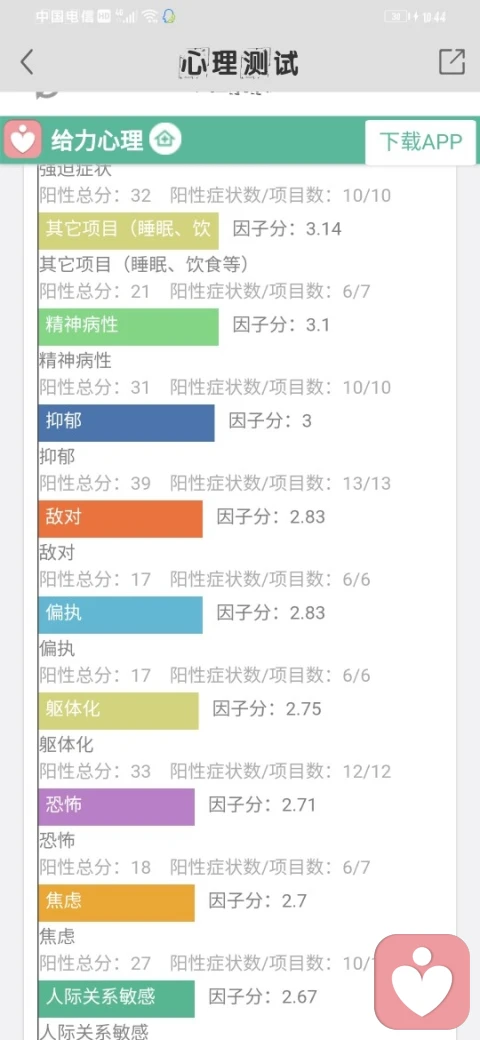Tap the yellow-green 躯体化 bar
480x1040 pixels.
[x=119, y=710]
